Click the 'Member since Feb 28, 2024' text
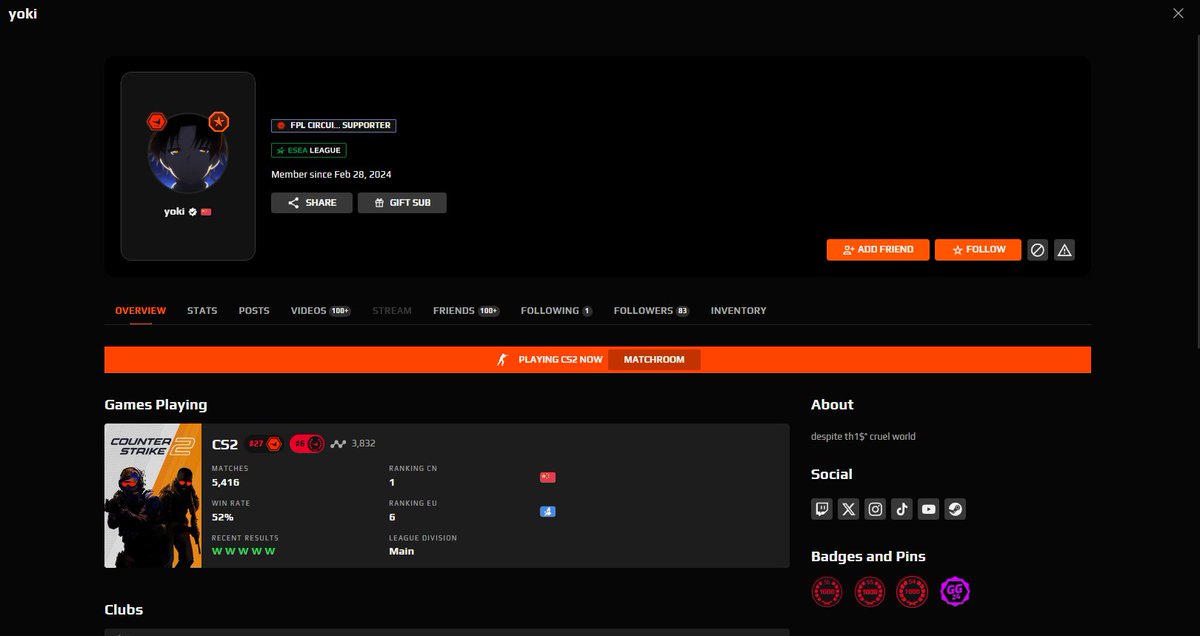Viewport: 1200px width, 636px height. [331, 175]
